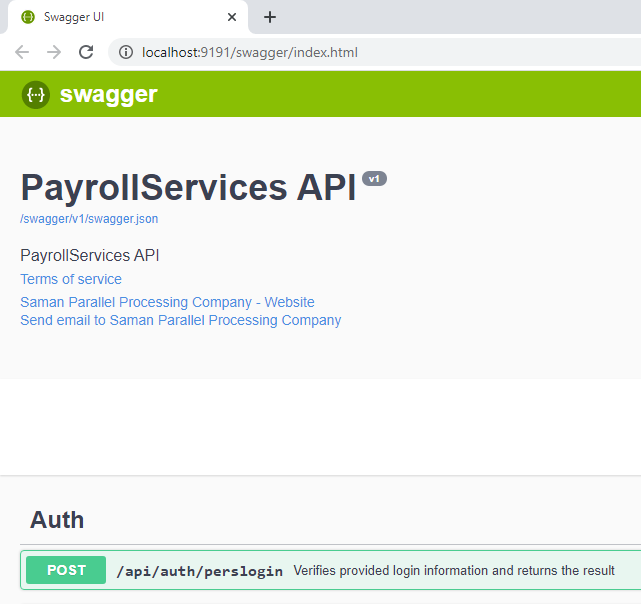Click the browser back arrow
The height and width of the screenshot is (604, 641).
(22, 52)
